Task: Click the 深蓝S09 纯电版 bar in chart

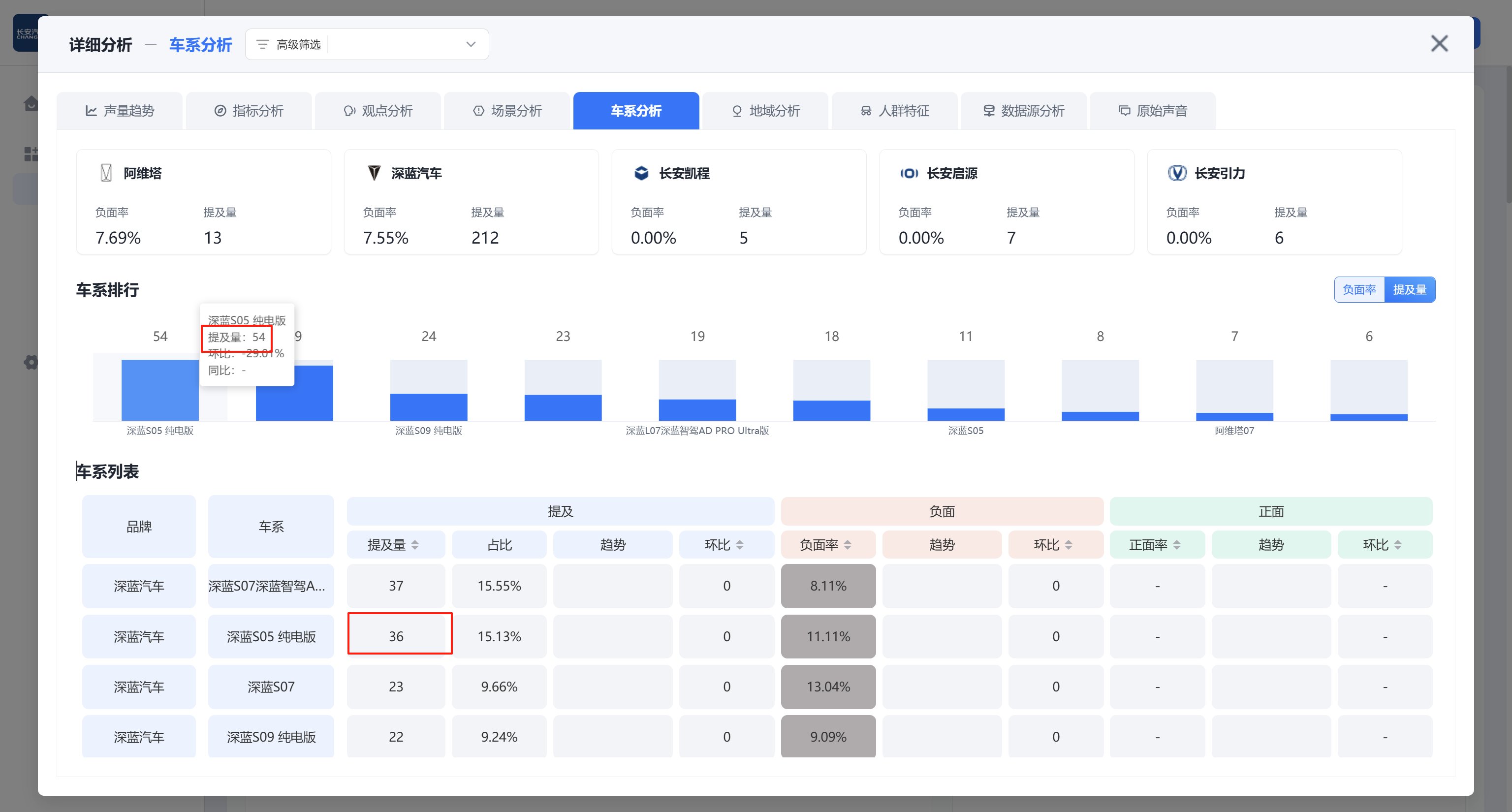Action: (429, 406)
